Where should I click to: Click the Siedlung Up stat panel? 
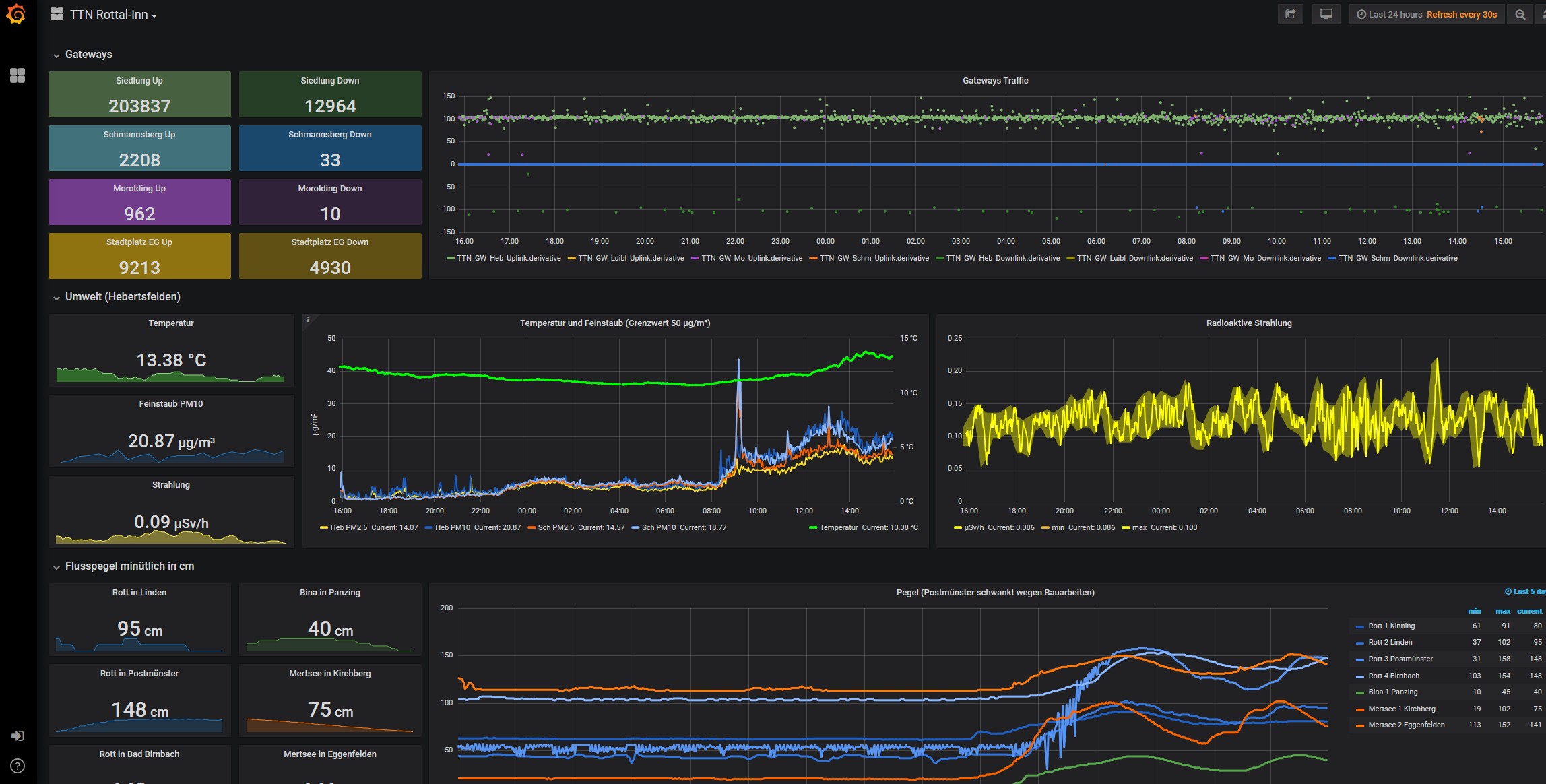pyautogui.click(x=139, y=94)
